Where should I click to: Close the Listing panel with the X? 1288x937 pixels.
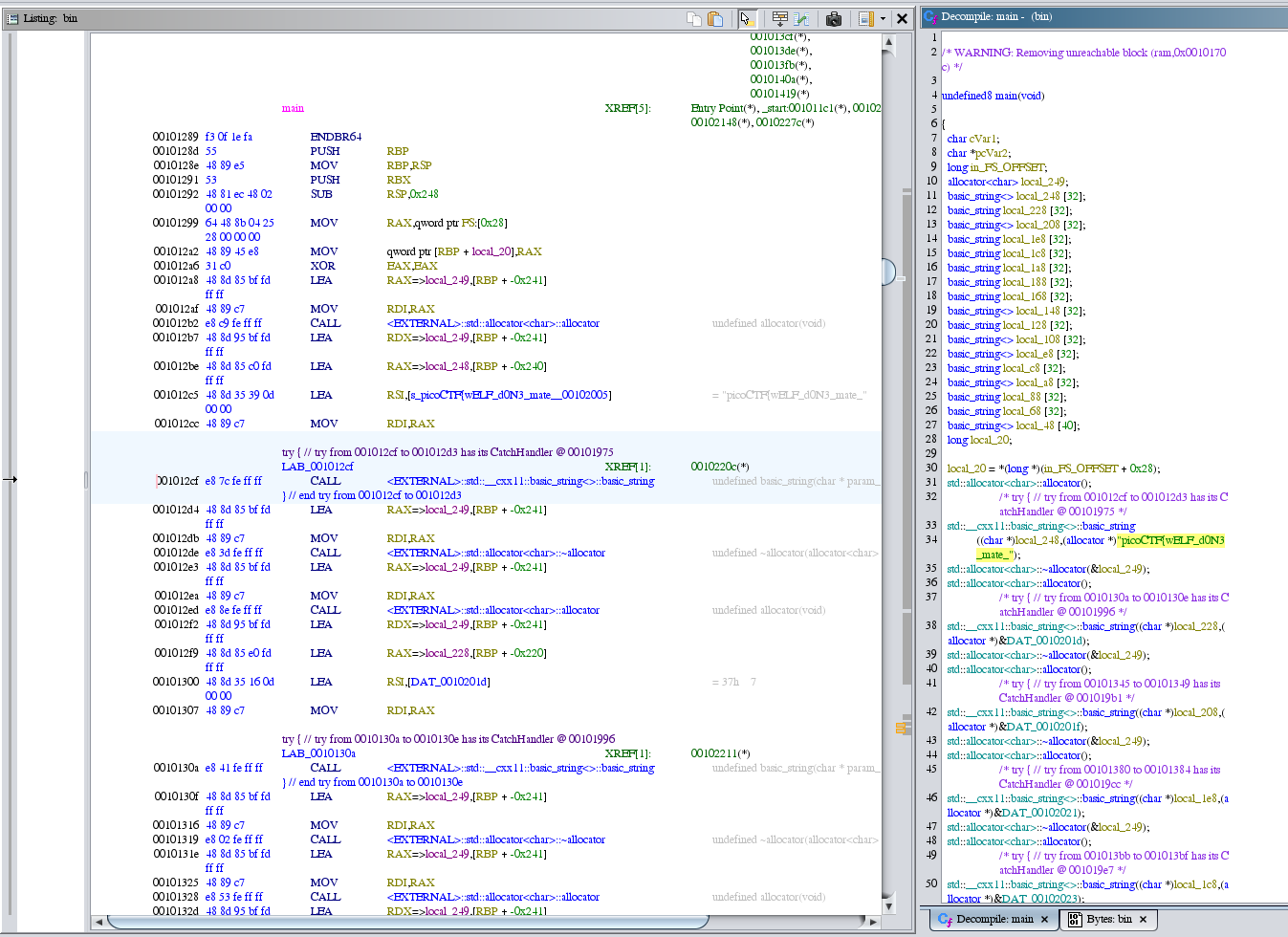902,18
